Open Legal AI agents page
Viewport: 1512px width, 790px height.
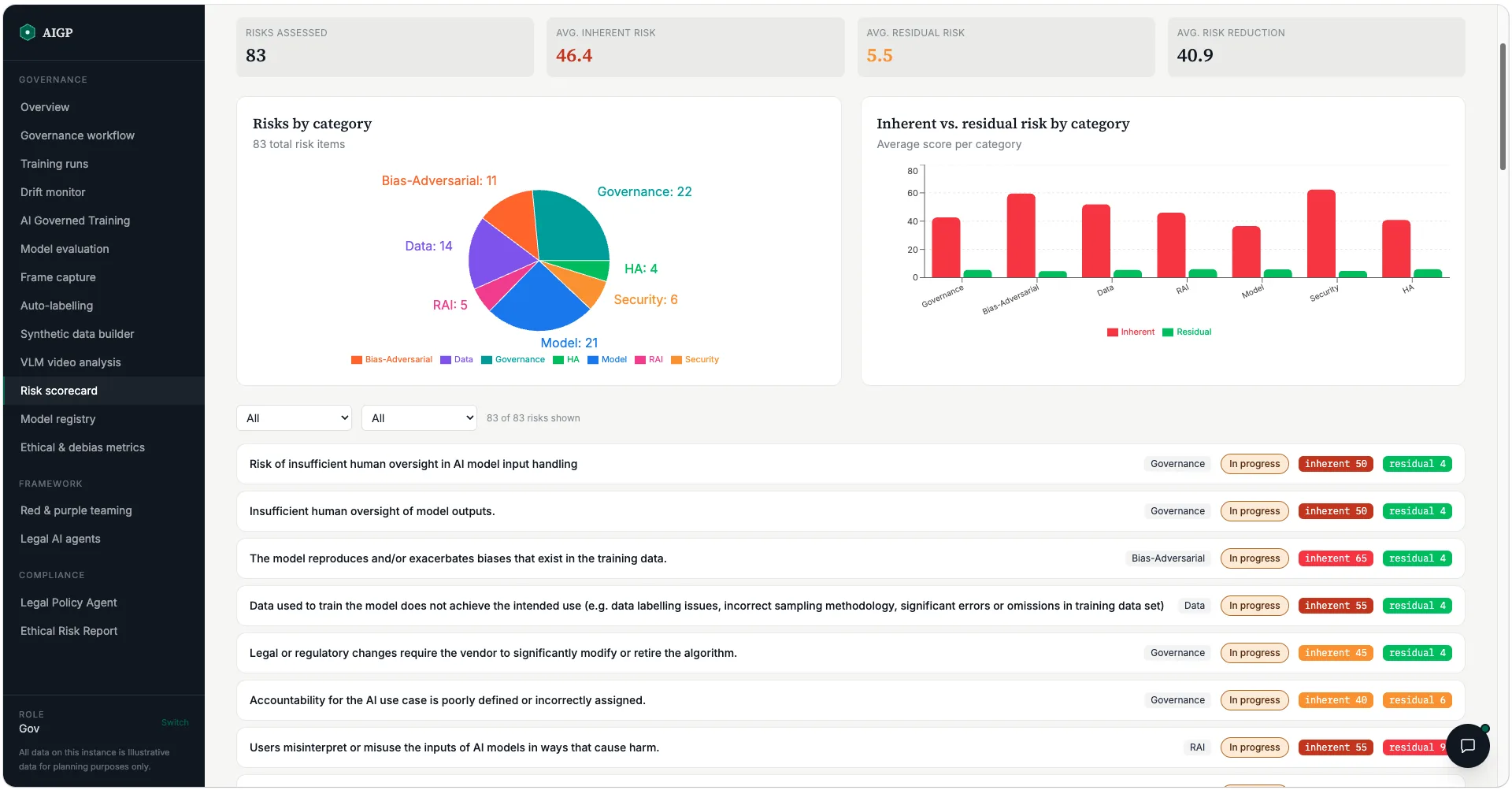[61, 539]
